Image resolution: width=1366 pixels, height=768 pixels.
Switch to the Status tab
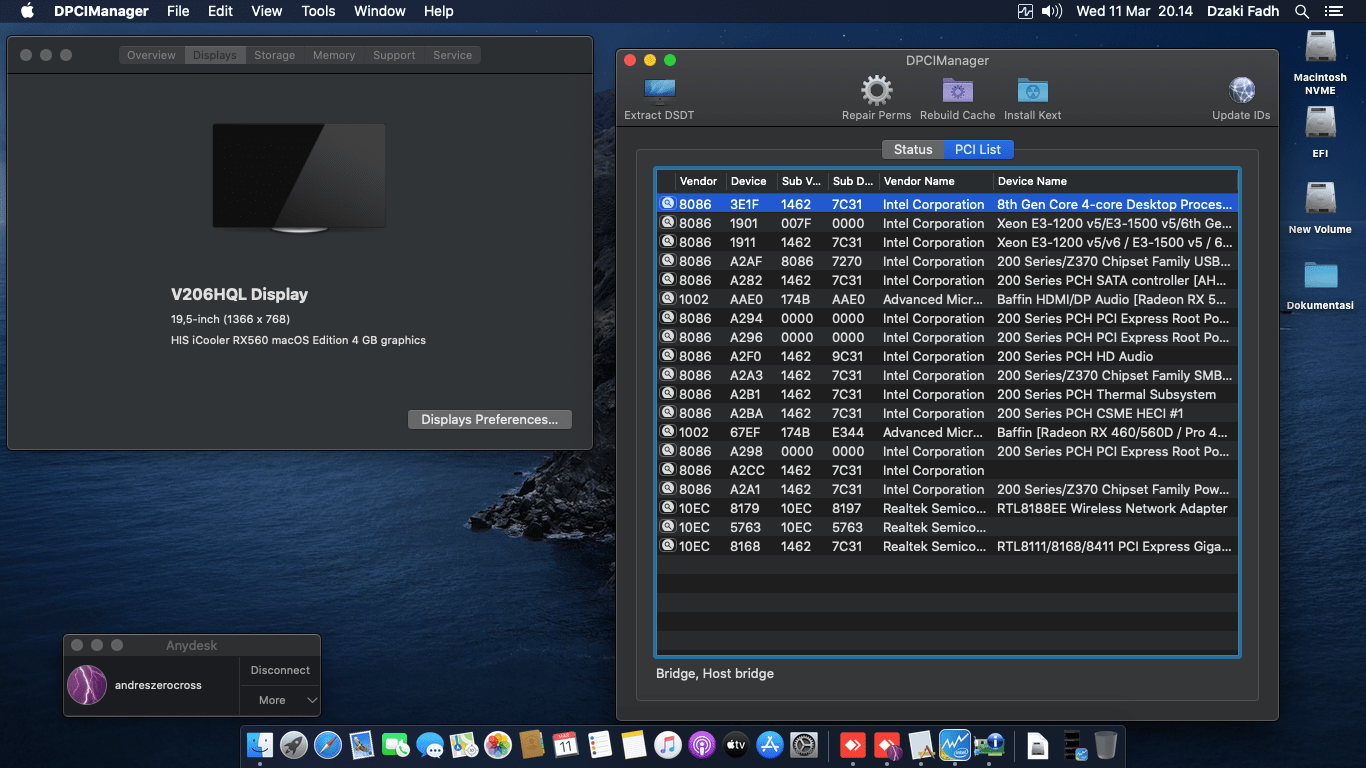[912, 149]
